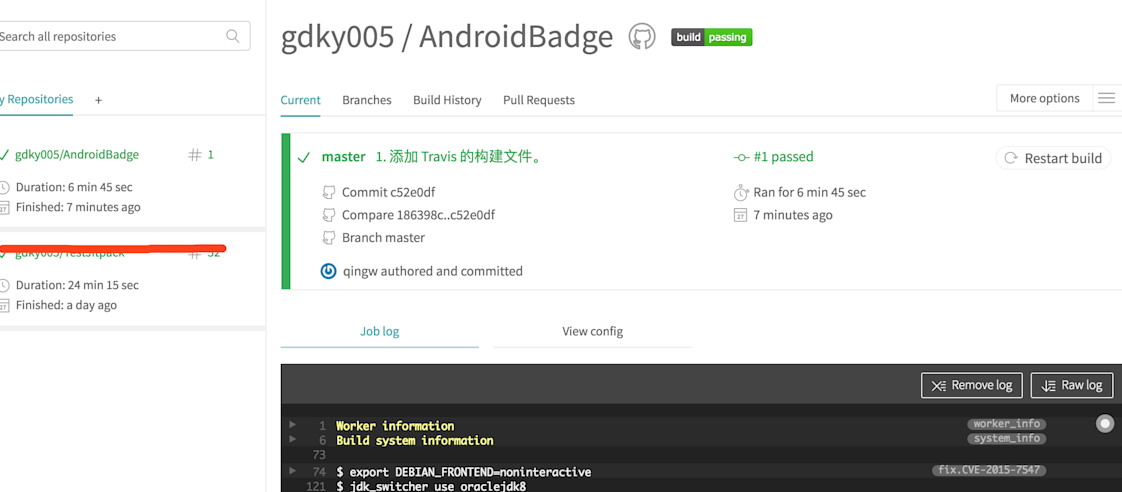Select the Job log tab

click(379, 332)
